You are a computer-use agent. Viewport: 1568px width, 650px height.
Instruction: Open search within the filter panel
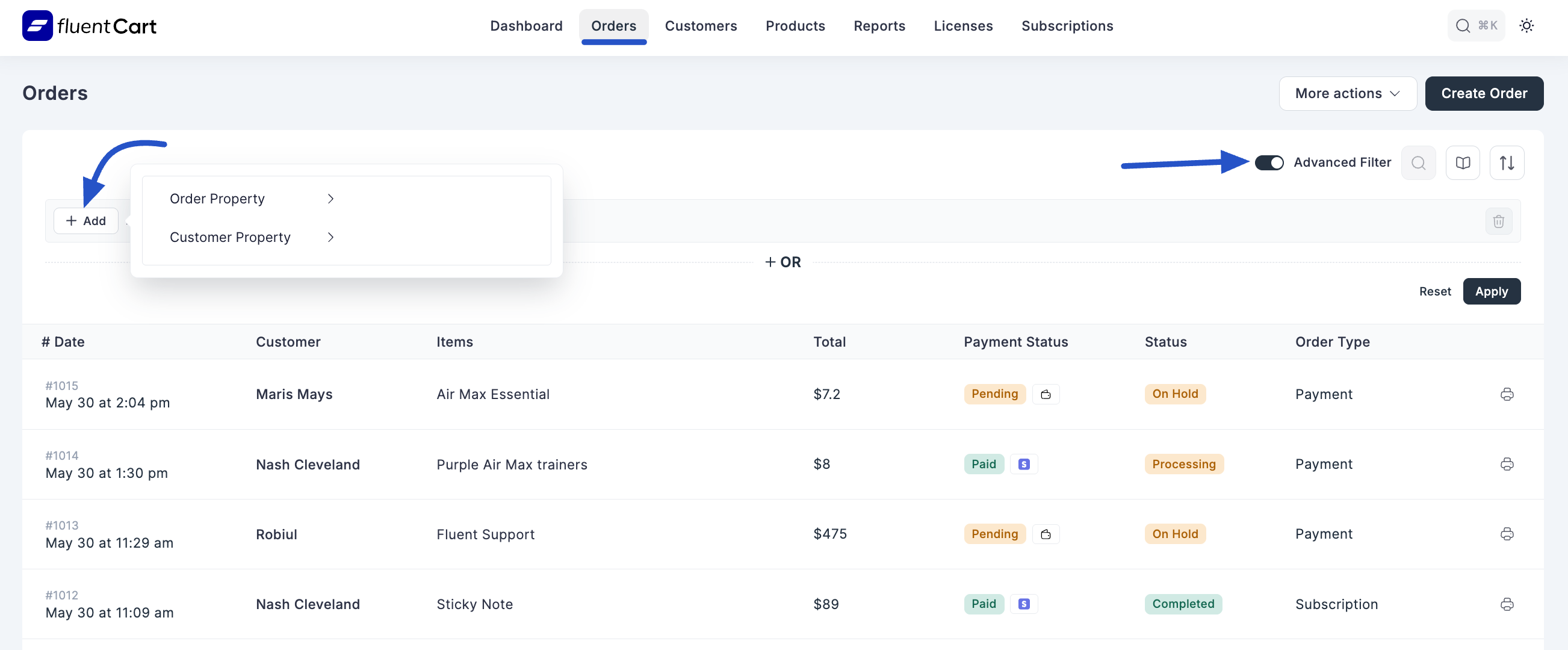1418,162
